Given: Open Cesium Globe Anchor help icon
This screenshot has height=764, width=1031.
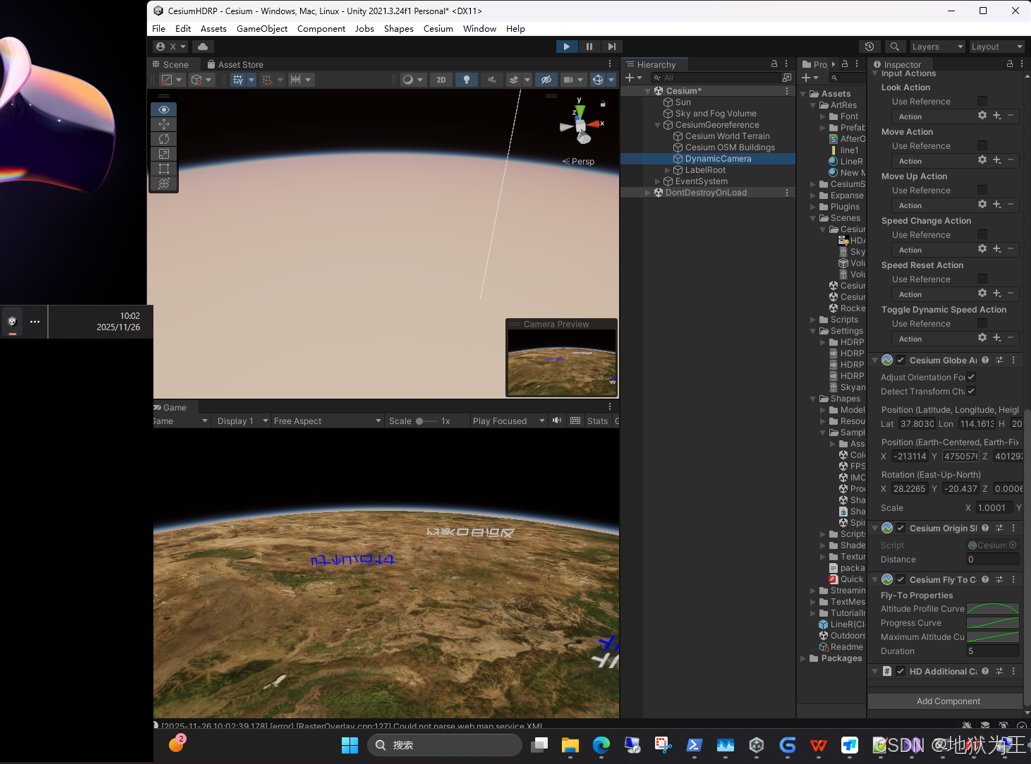Looking at the screenshot, I should pyautogui.click(x=985, y=360).
